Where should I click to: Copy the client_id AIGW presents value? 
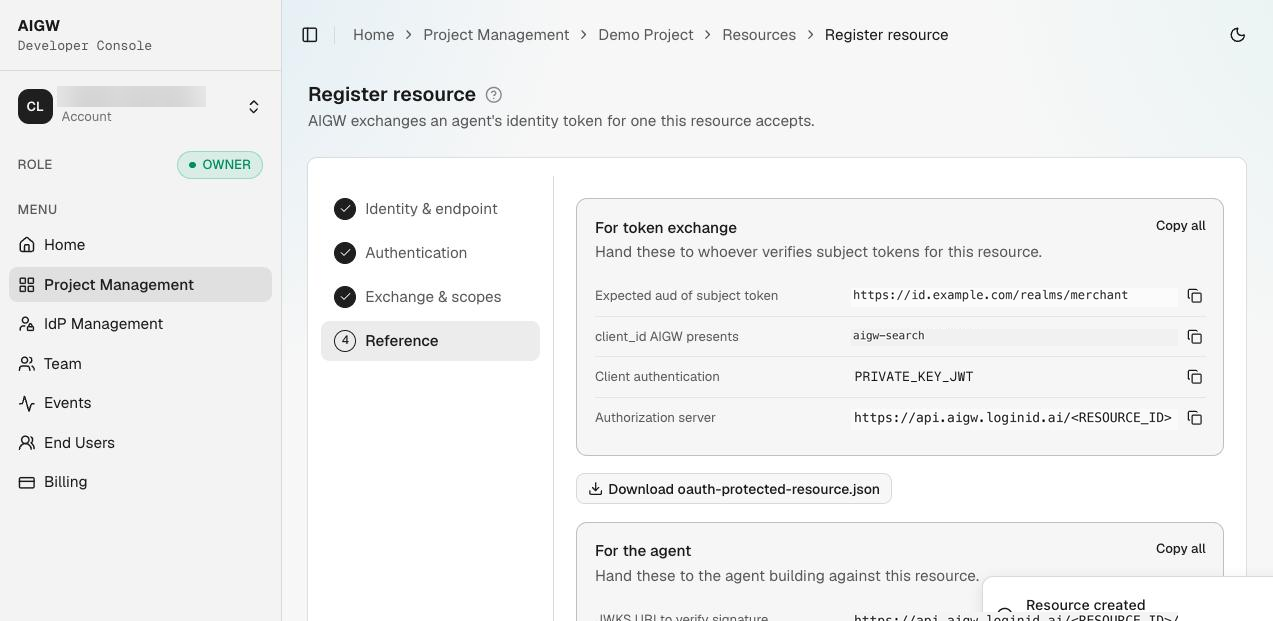click(1195, 337)
